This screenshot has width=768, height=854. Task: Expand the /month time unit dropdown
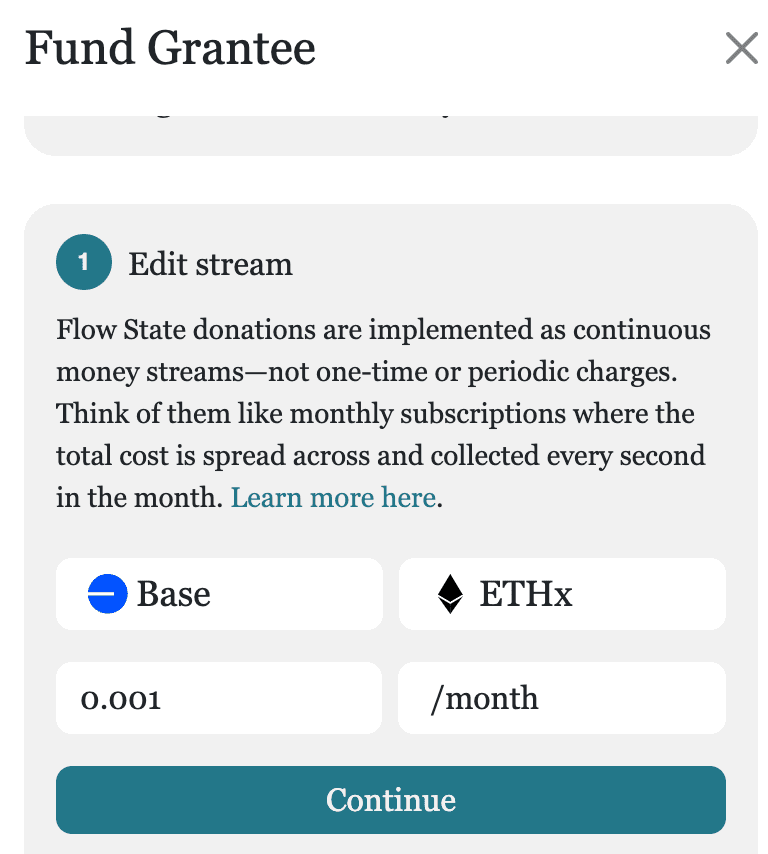point(562,698)
